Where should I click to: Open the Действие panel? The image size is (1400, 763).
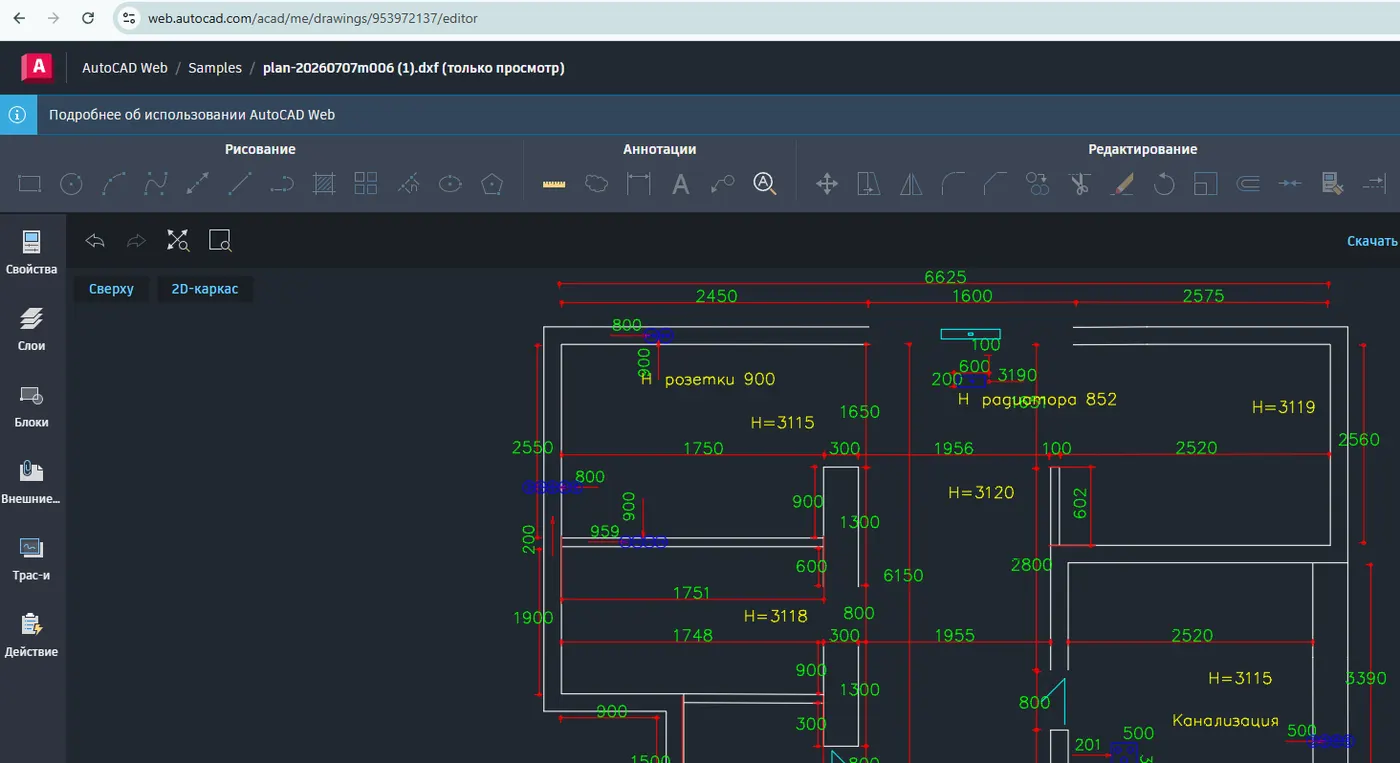[x=32, y=635]
